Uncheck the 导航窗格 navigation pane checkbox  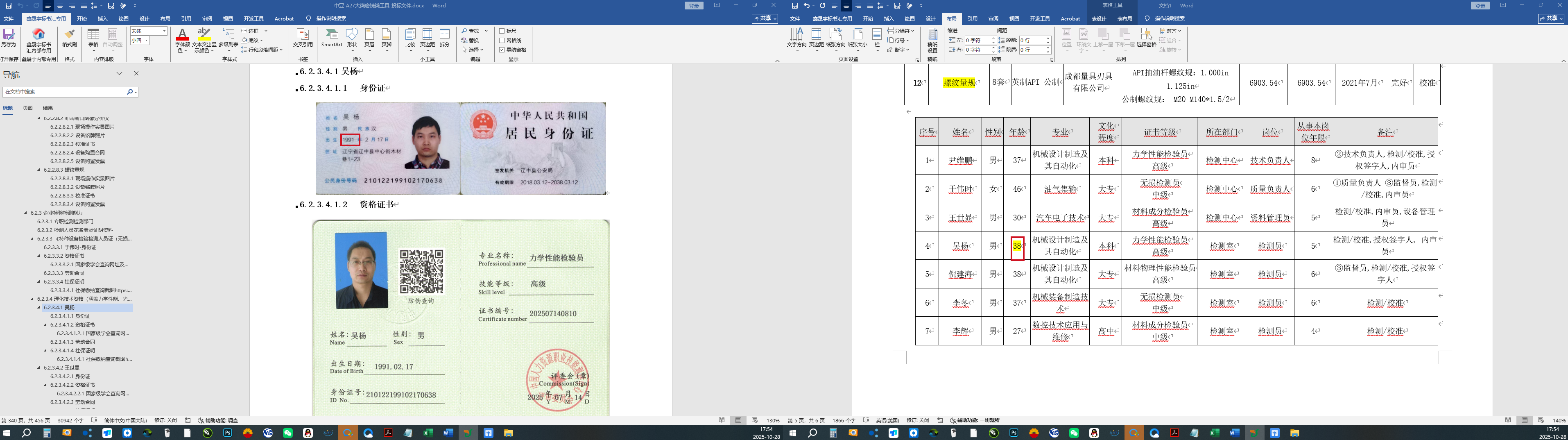tap(502, 50)
